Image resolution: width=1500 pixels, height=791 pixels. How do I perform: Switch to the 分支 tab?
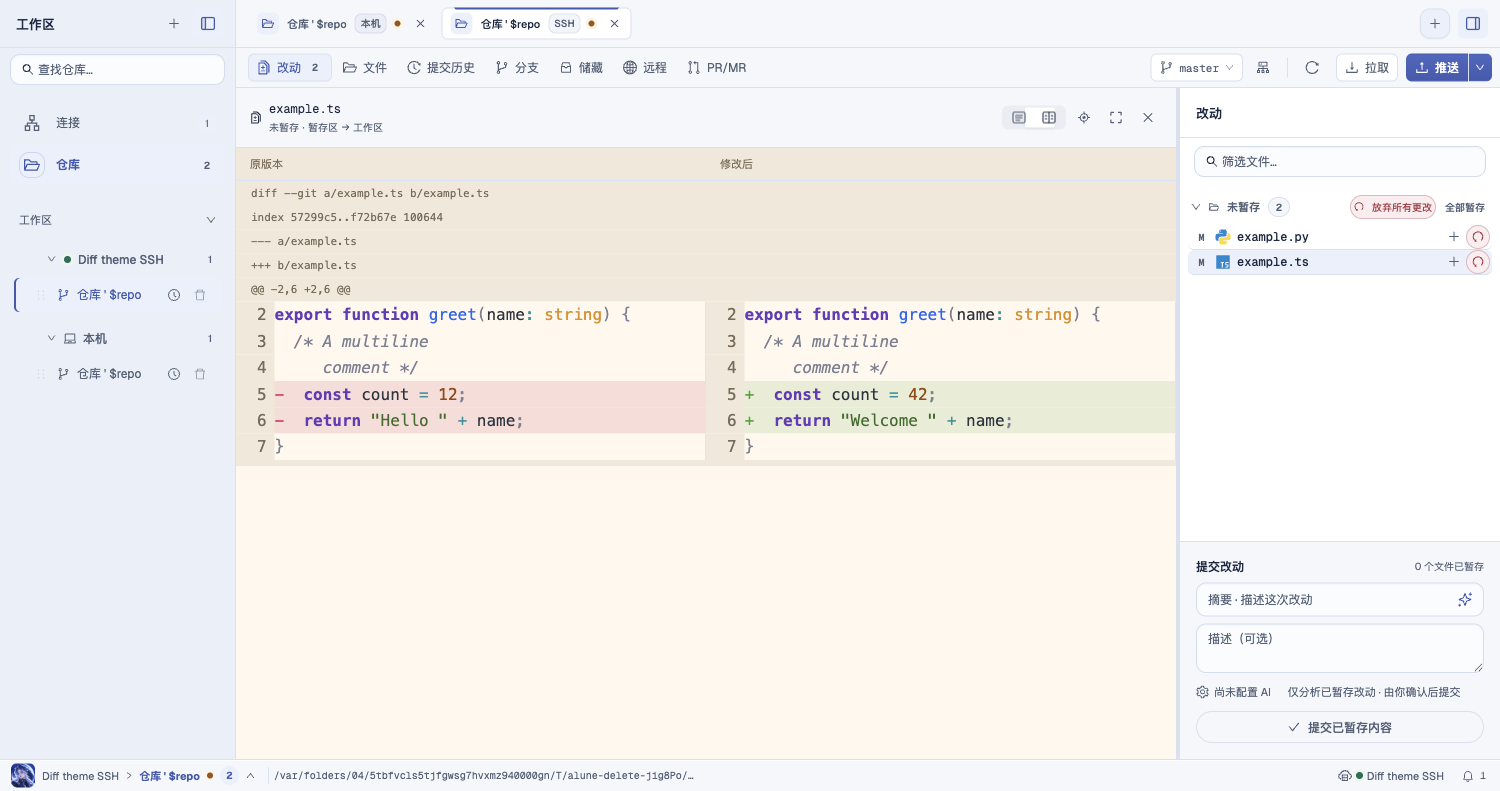517,67
